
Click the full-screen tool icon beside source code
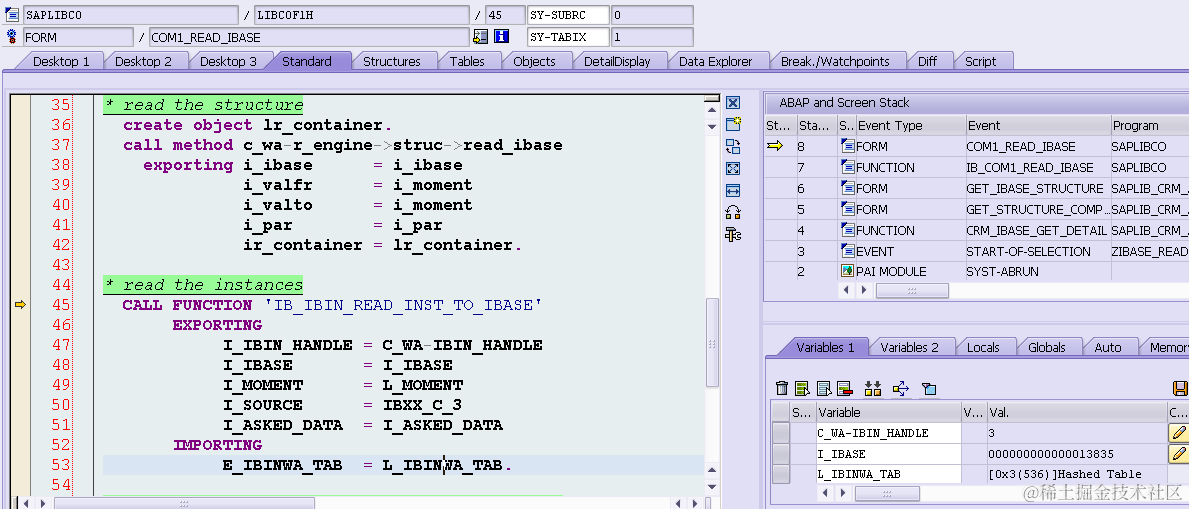click(733, 168)
